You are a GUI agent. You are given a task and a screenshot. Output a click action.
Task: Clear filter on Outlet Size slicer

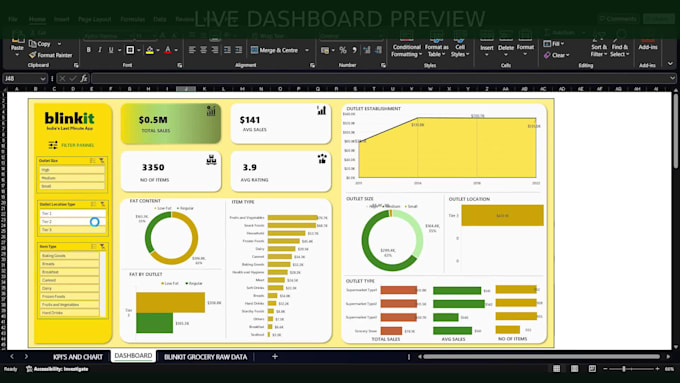102,161
